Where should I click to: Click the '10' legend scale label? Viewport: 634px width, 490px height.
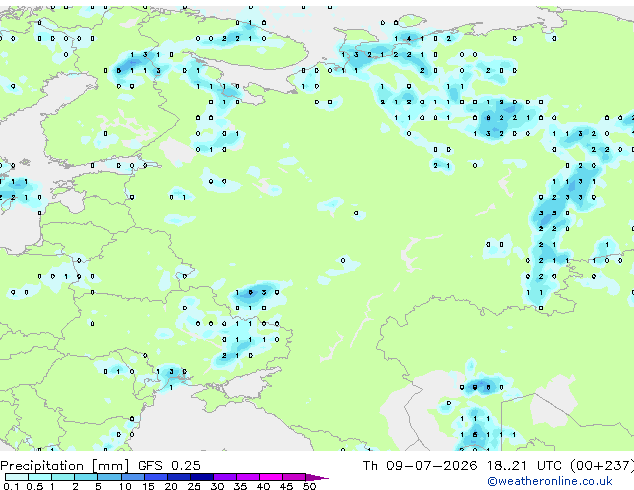[125, 486]
